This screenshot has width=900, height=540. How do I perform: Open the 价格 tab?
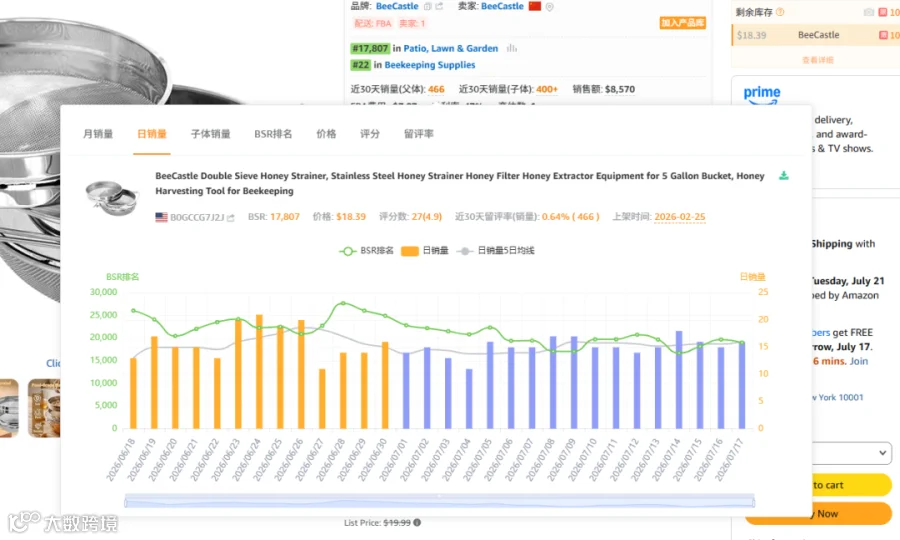tap(326, 134)
